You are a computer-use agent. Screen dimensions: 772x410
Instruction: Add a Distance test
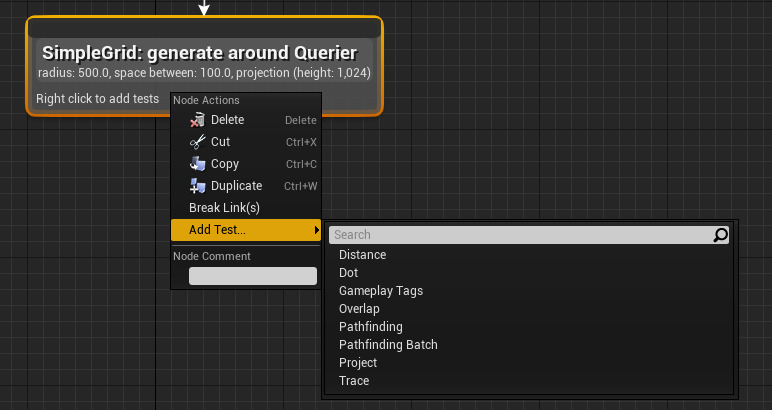pyautogui.click(x=529, y=255)
